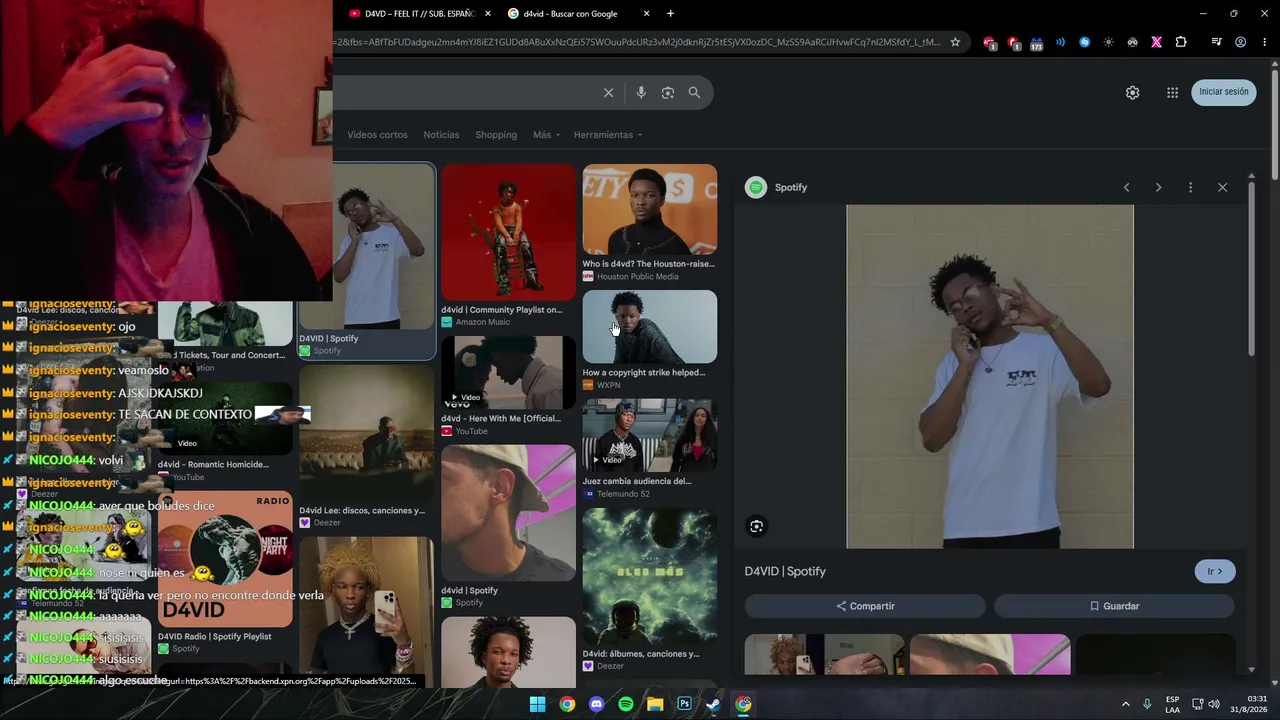Close the D4VD – FEEL IT tab

pyautogui.click(x=488, y=14)
